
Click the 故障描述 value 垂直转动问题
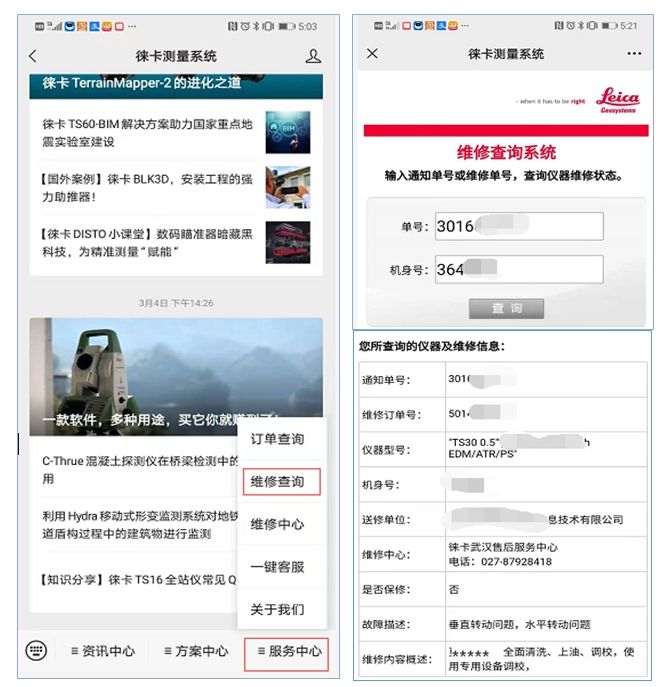519,624
